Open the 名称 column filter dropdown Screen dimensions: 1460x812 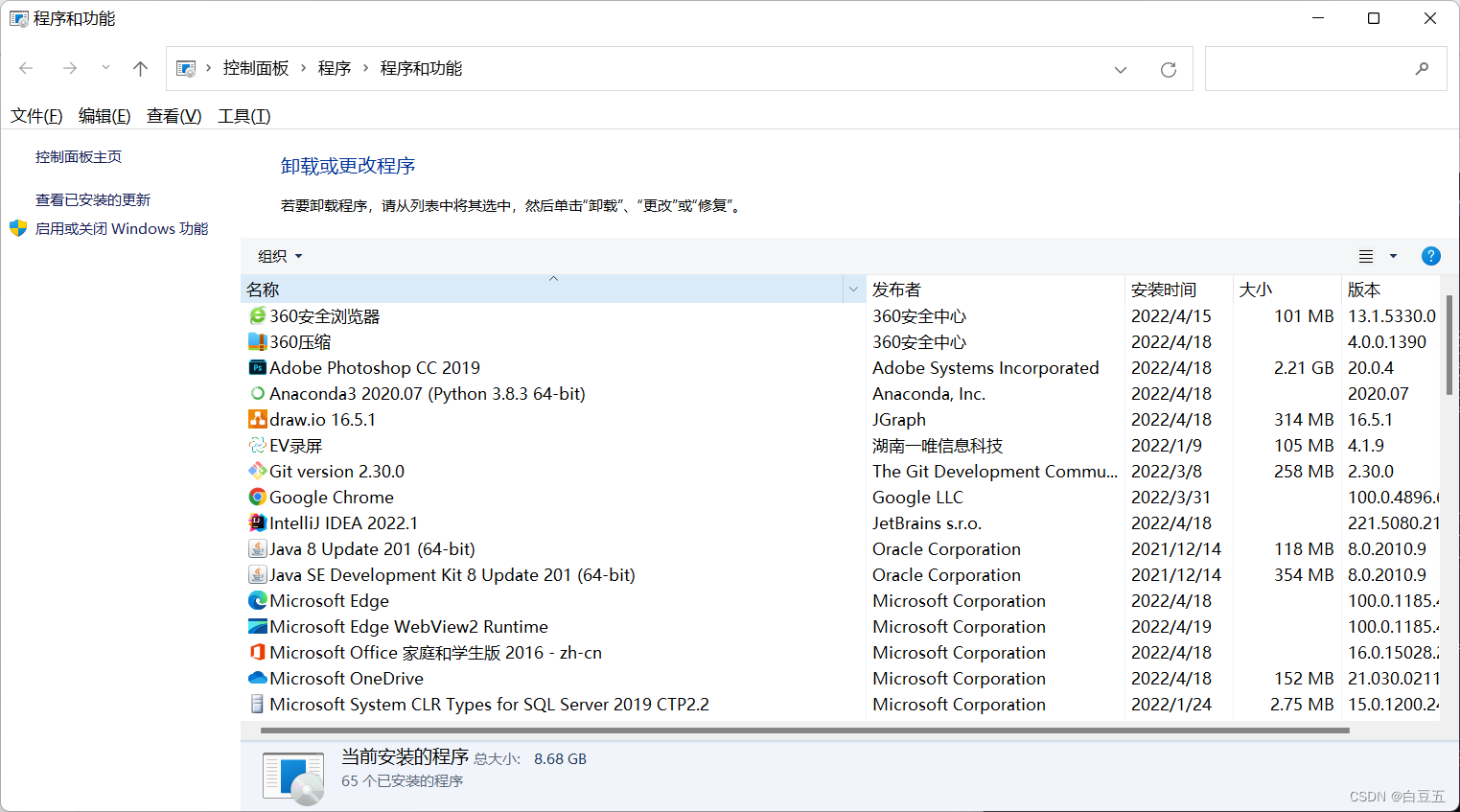[x=853, y=290]
